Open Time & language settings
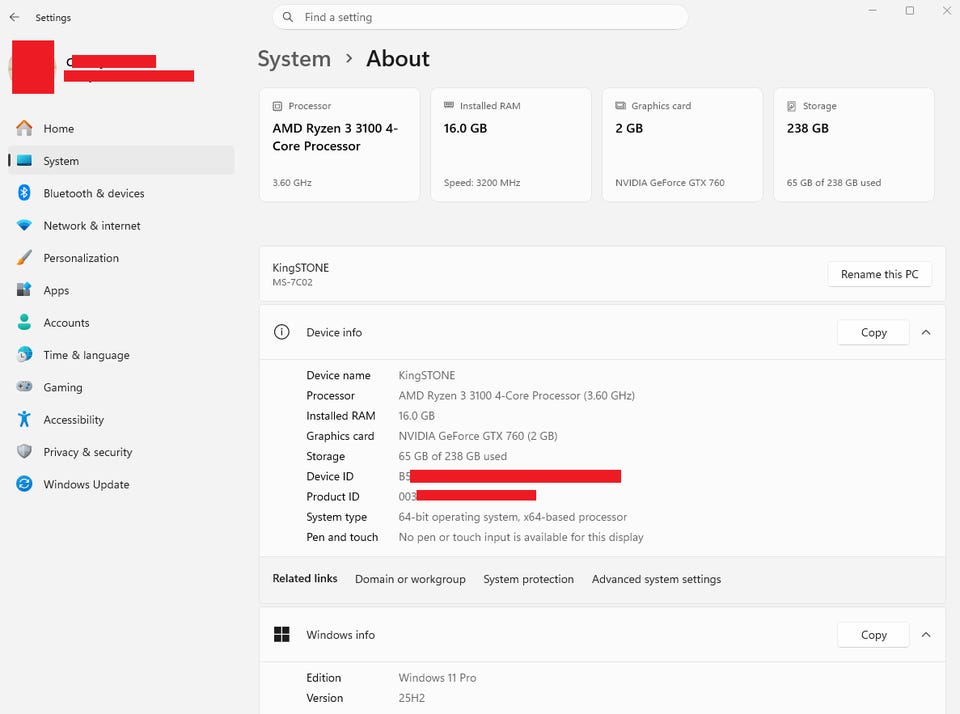Viewport: 960px width, 714px height. 121,355
